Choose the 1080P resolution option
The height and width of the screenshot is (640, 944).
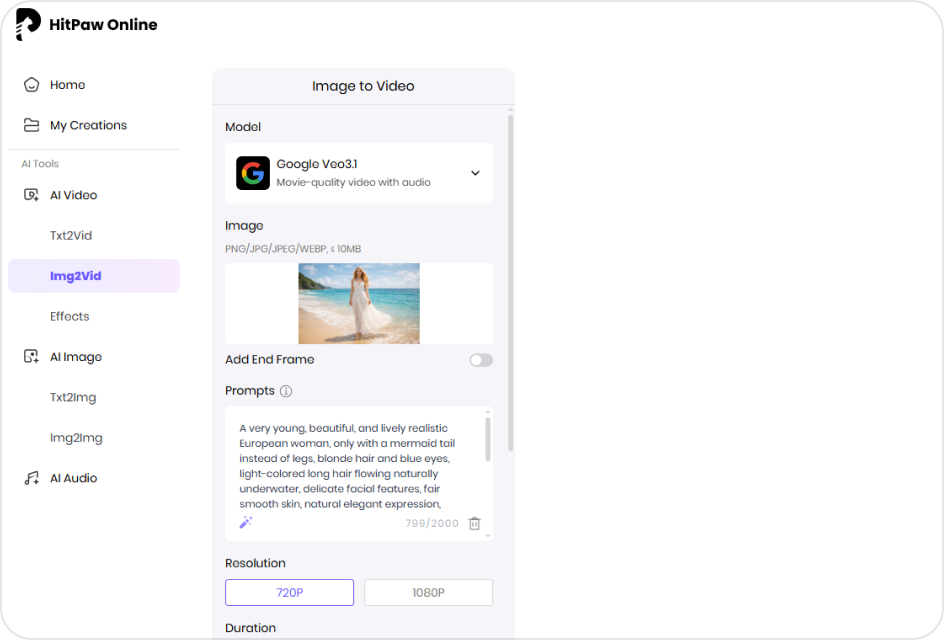[427, 592]
